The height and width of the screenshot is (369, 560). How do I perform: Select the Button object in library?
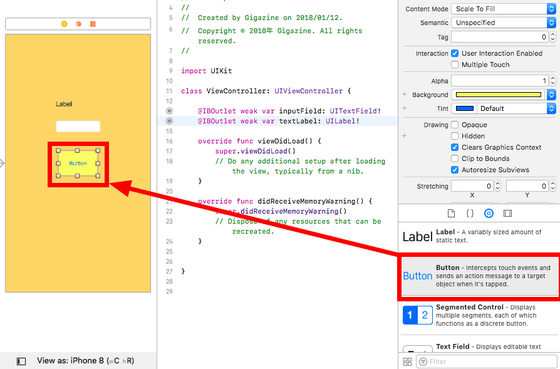pyautogui.click(x=479, y=276)
